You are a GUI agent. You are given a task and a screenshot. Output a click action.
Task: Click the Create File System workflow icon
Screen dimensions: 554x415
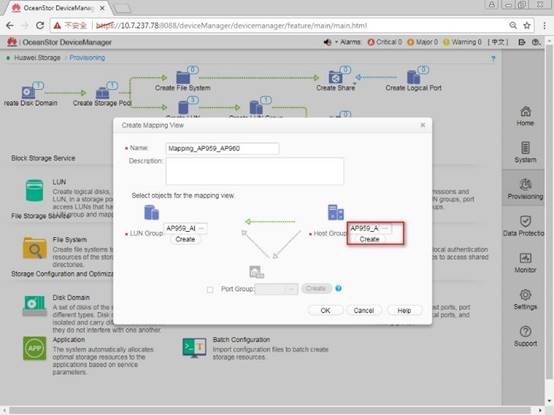pyautogui.click(x=183, y=77)
